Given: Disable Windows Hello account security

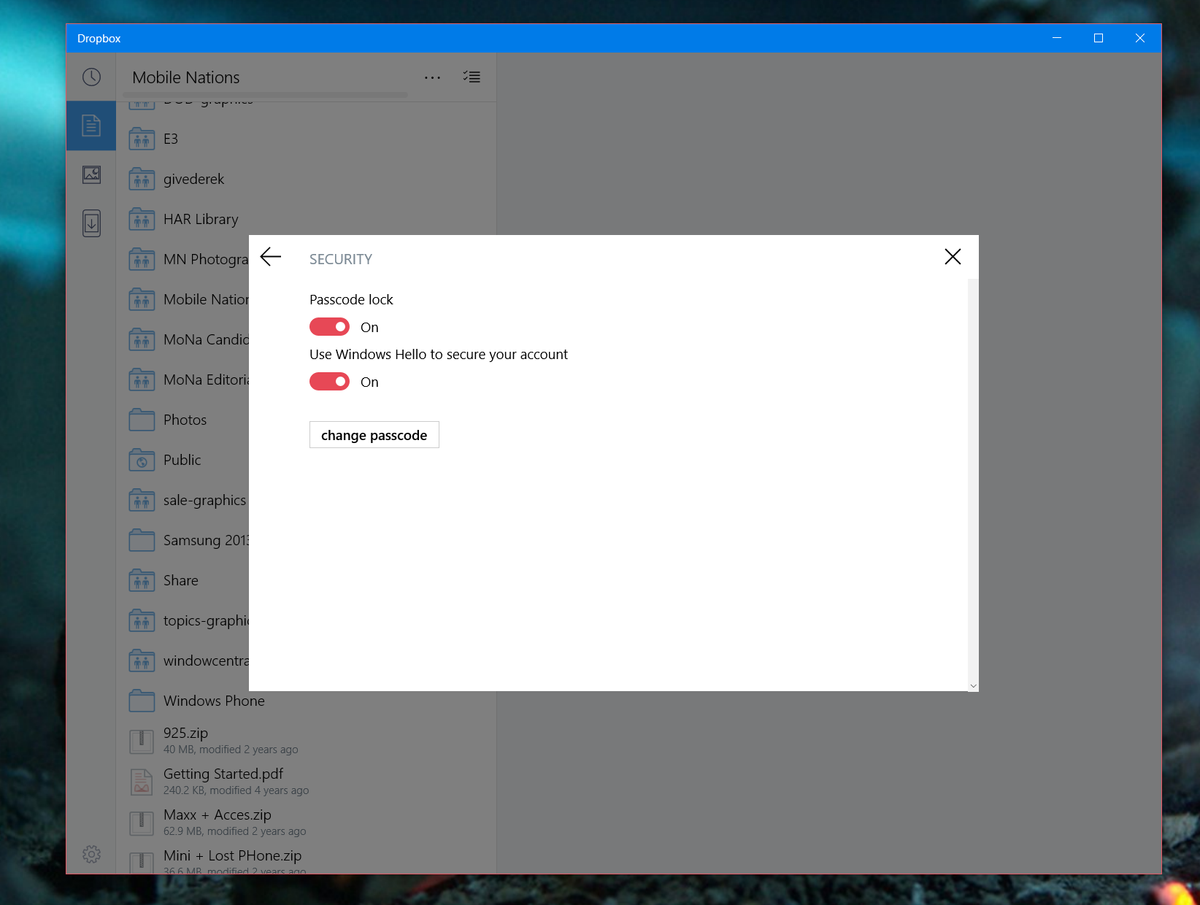Looking at the screenshot, I should coord(329,381).
